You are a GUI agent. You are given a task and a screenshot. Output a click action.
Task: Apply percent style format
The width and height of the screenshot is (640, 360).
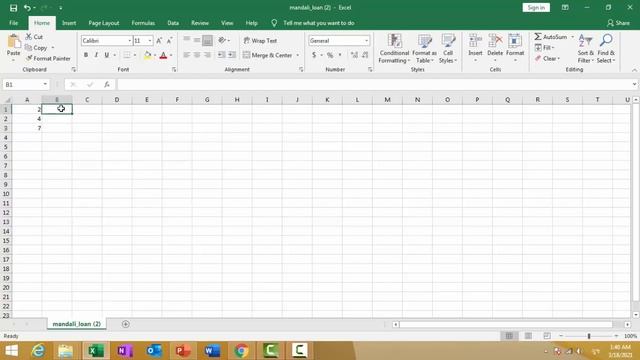[x=330, y=55]
